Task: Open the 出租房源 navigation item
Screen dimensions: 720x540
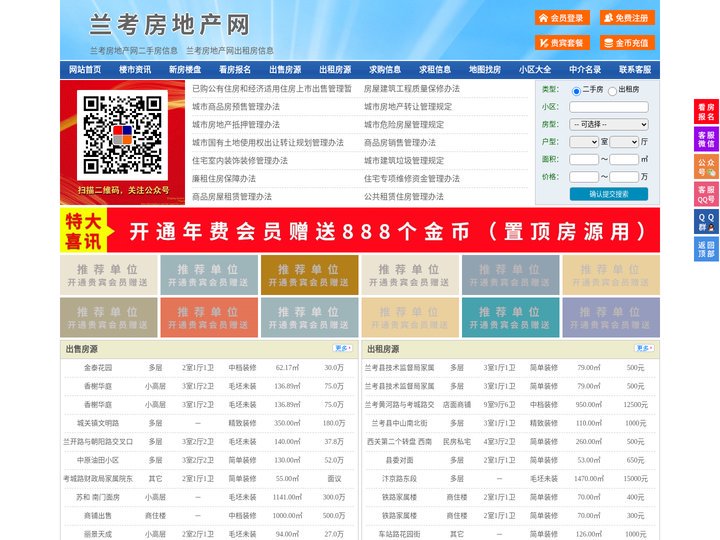Action: click(x=335, y=70)
